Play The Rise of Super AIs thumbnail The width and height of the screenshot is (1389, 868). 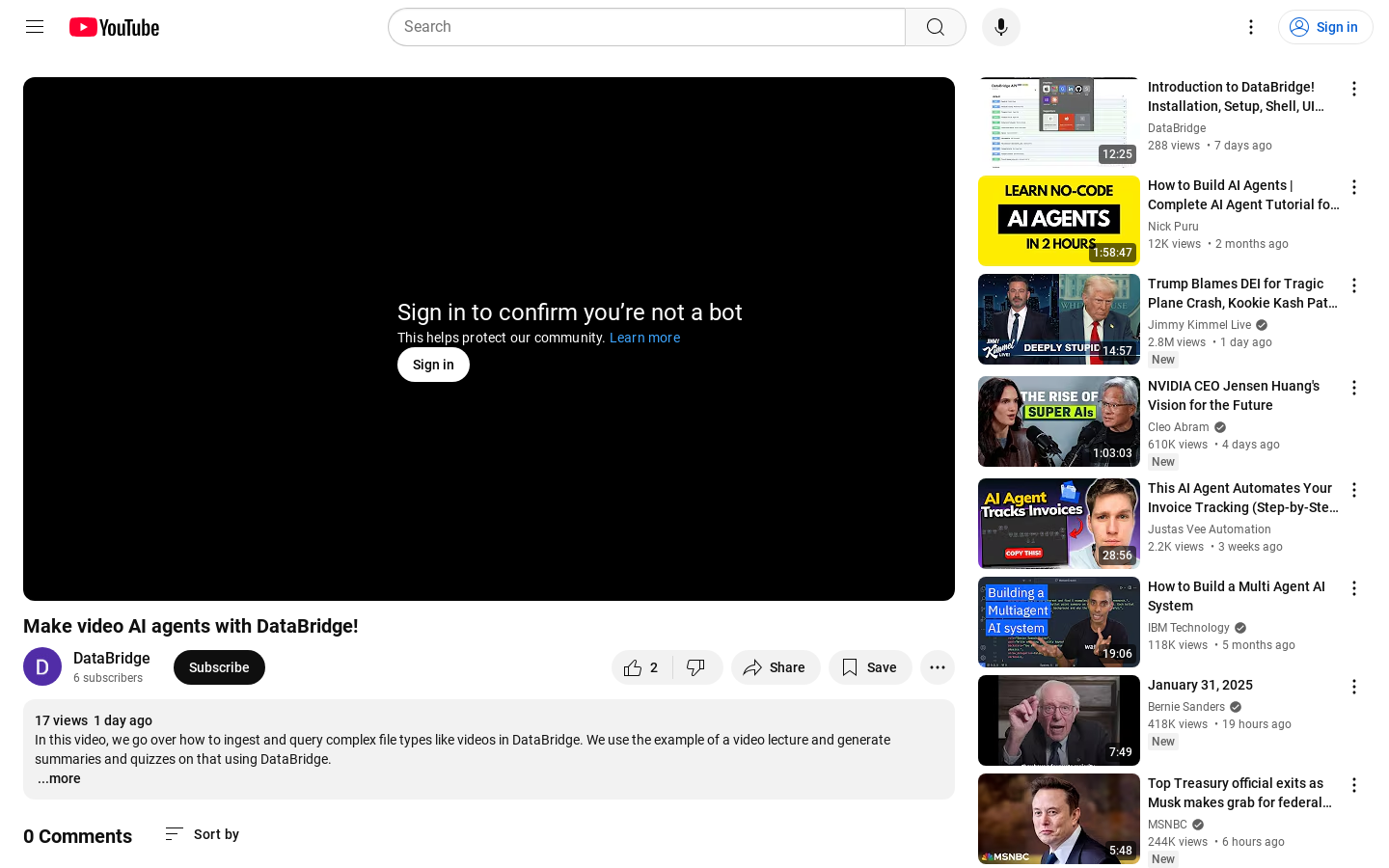coord(1059,421)
